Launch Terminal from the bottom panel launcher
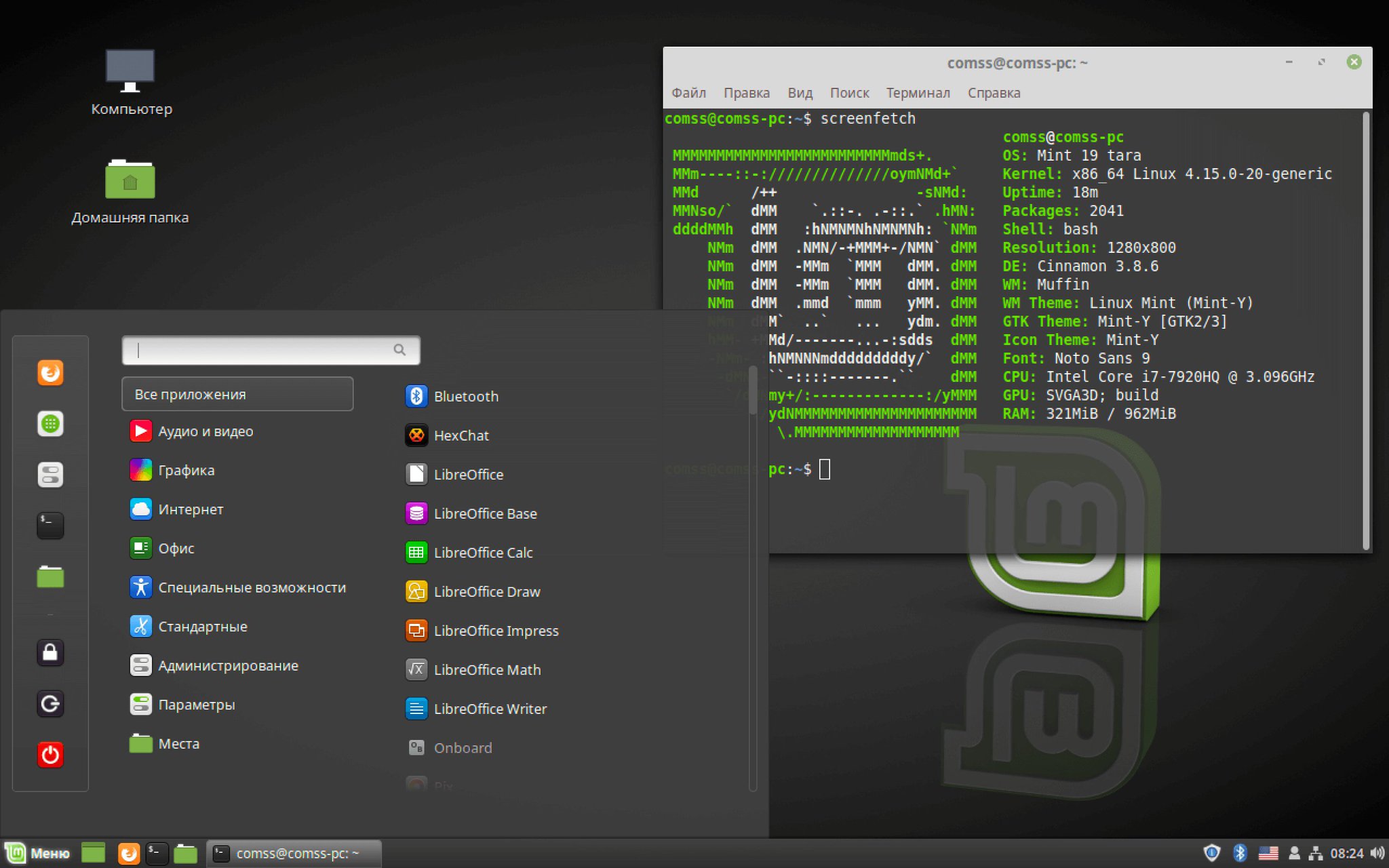 click(157, 852)
